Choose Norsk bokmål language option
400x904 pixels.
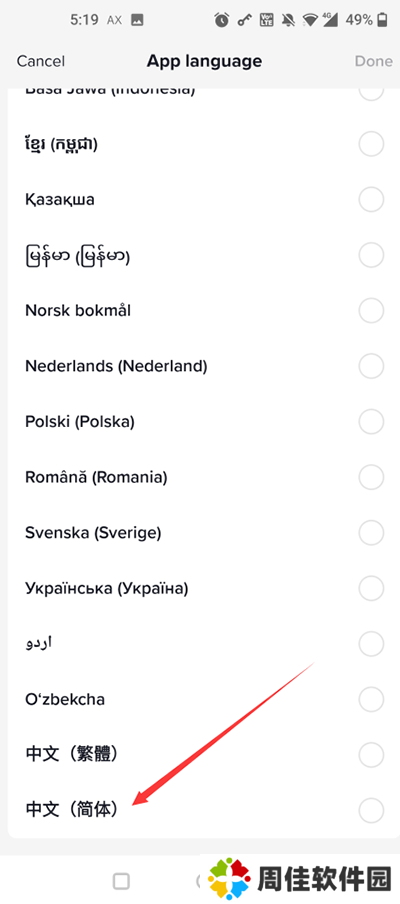pyautogui.click(x=371, y=310)
